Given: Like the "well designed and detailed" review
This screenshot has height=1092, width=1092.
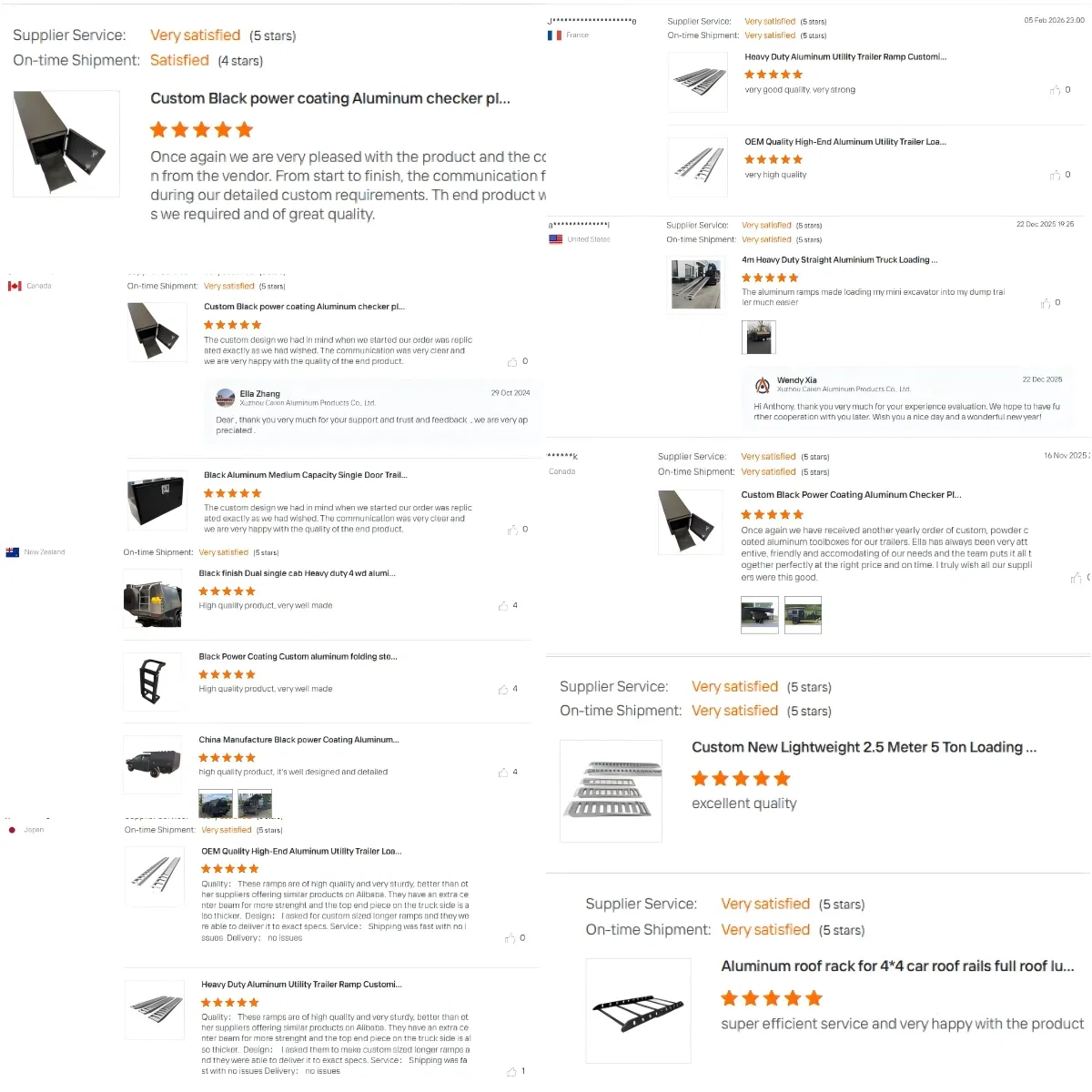Looking at the screenshot, I should point(503,773).
